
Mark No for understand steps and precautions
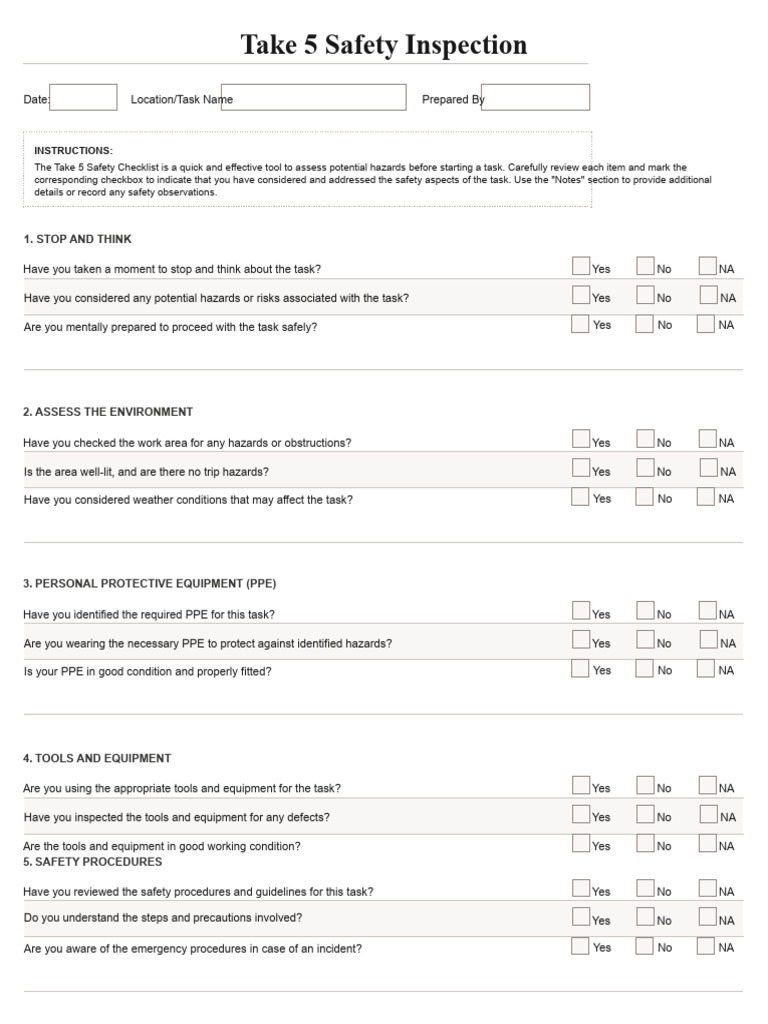coord(645,917)
